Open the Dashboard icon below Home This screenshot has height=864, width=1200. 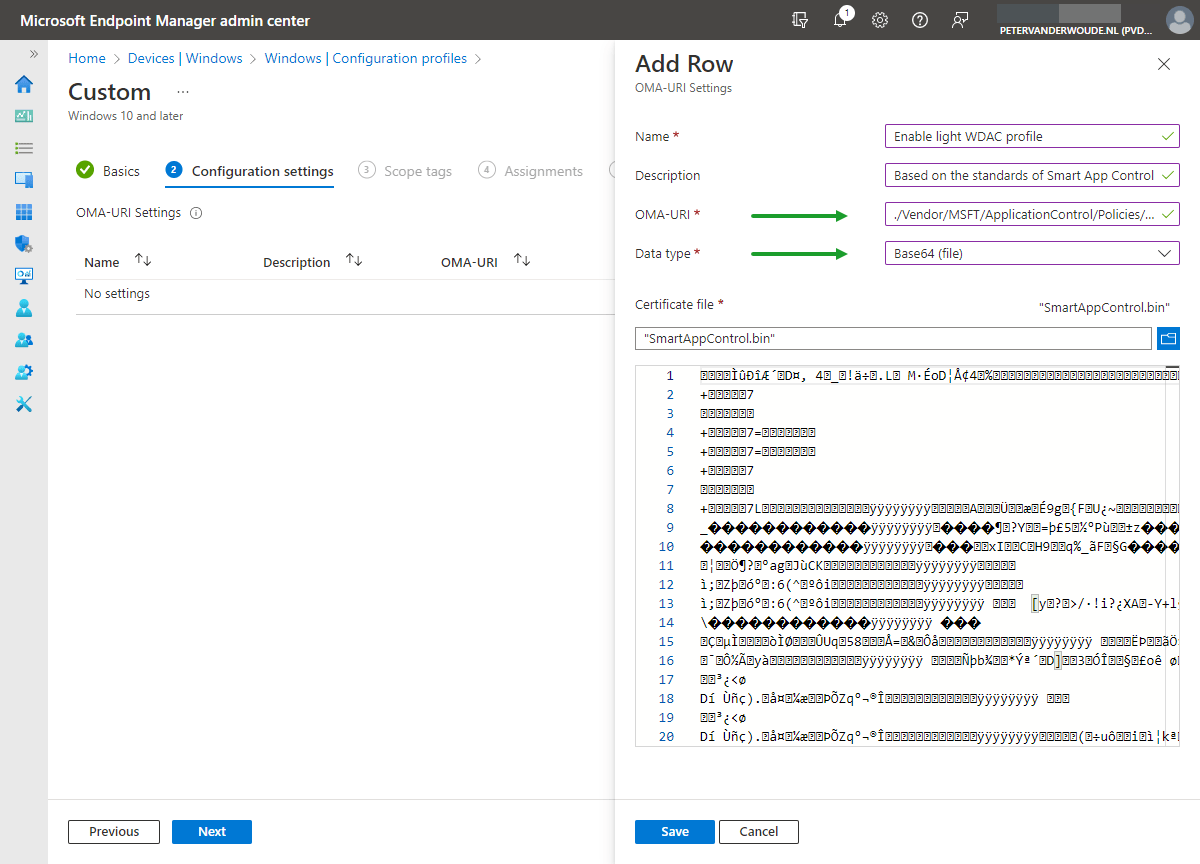pyautogui.click(x=21, y=115)
